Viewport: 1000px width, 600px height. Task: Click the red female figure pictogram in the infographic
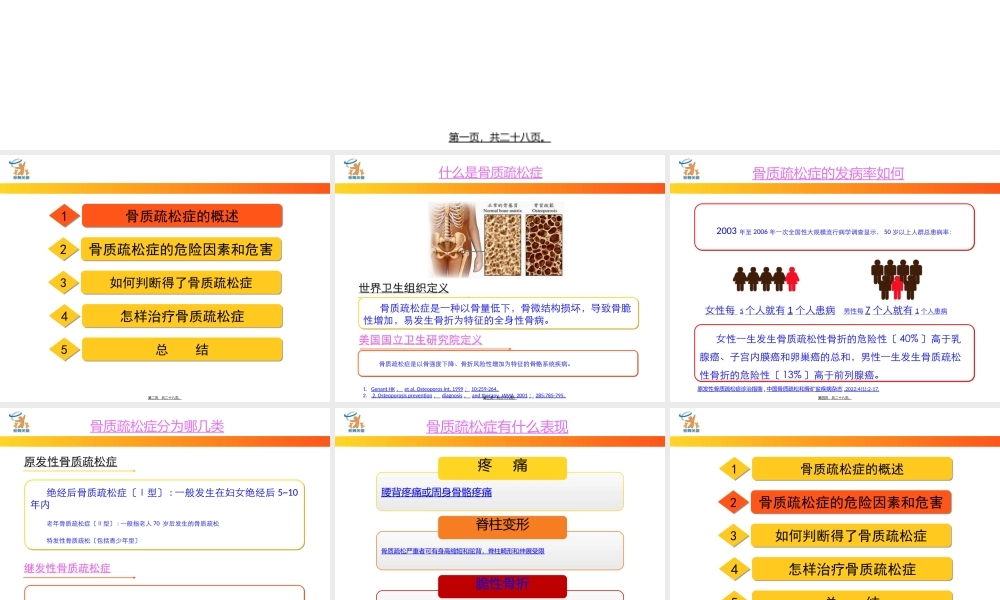tap(793, 277)
